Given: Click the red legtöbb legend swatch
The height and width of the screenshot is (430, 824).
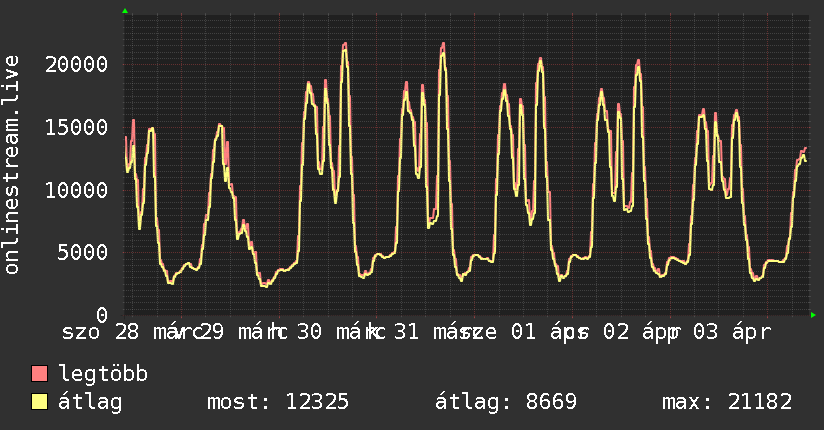Looking at the screenshot, I should tap(40, 375).
